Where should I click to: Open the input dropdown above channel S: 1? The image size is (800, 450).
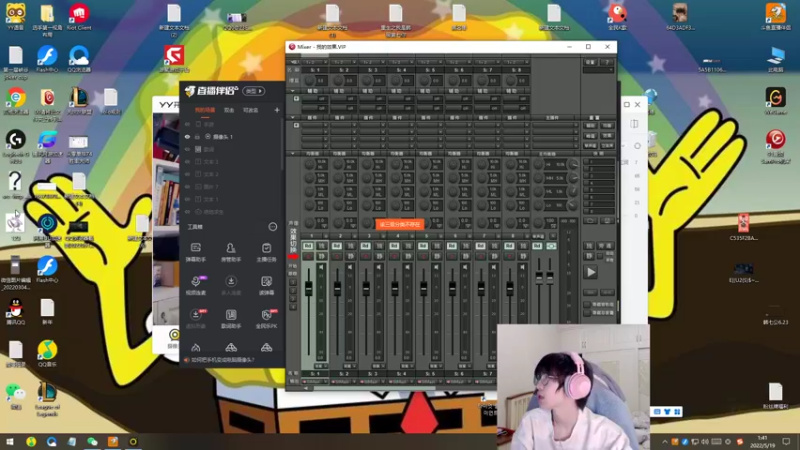tap(315, 62)
